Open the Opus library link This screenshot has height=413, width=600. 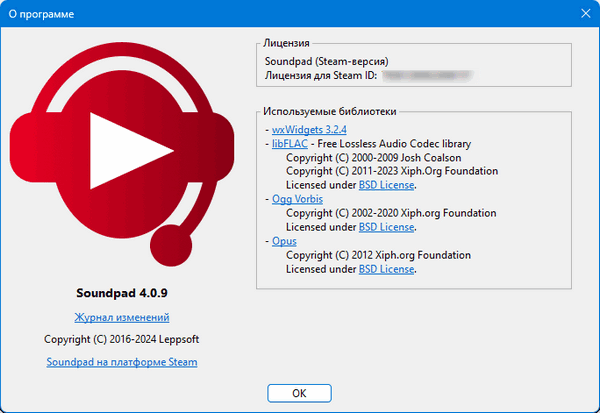pyautogui.click(x=284, y=241)
